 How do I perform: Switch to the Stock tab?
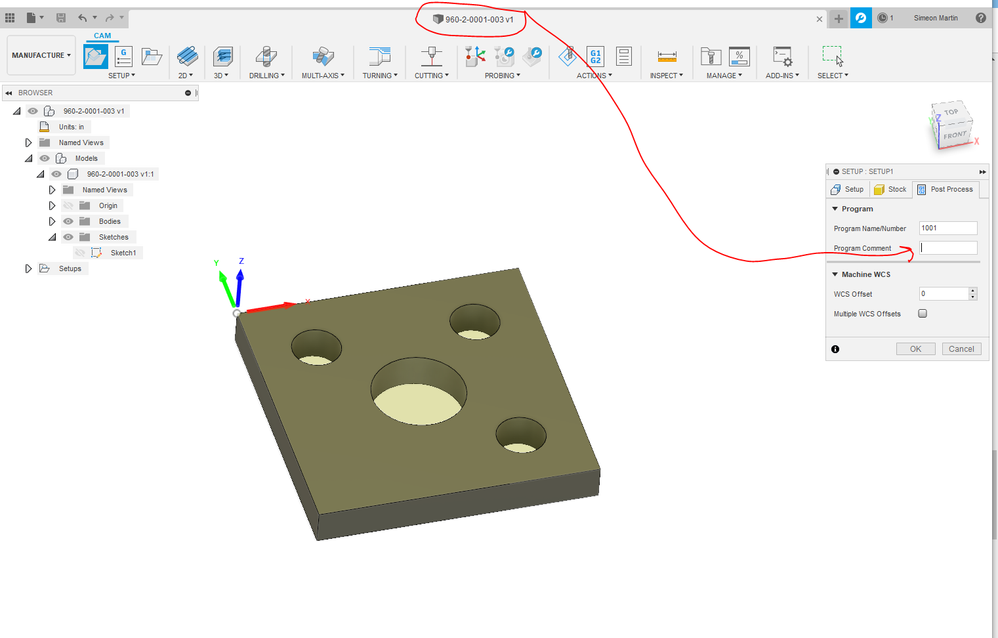[x=890, y=189]
